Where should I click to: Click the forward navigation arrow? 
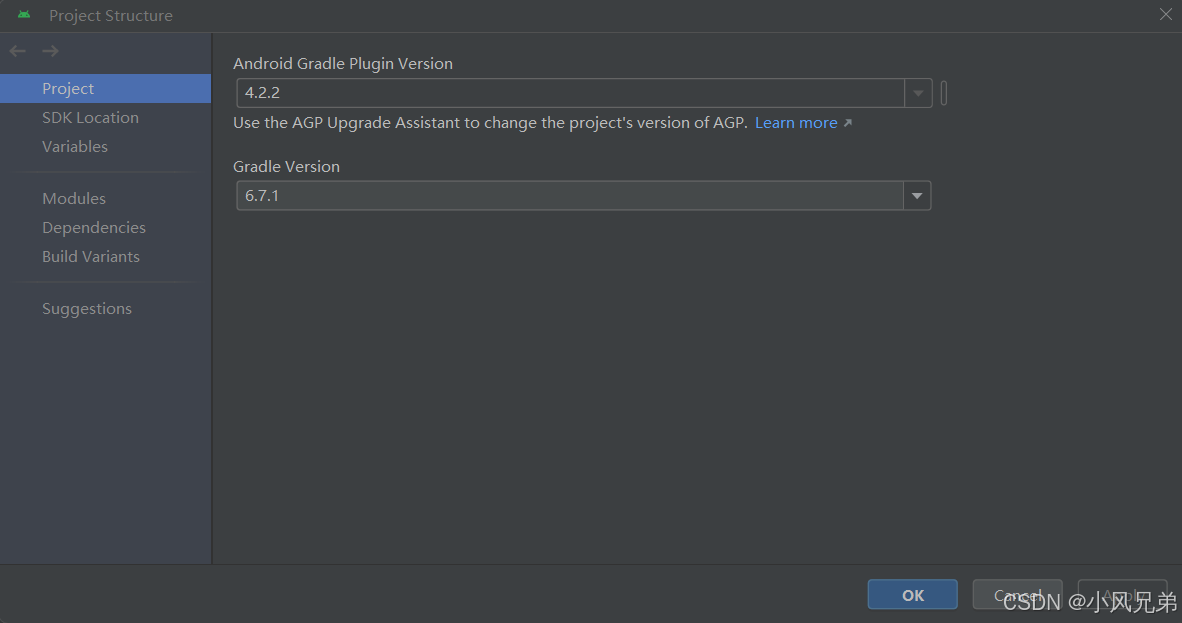pyautogui.click(x=48, y=50)
